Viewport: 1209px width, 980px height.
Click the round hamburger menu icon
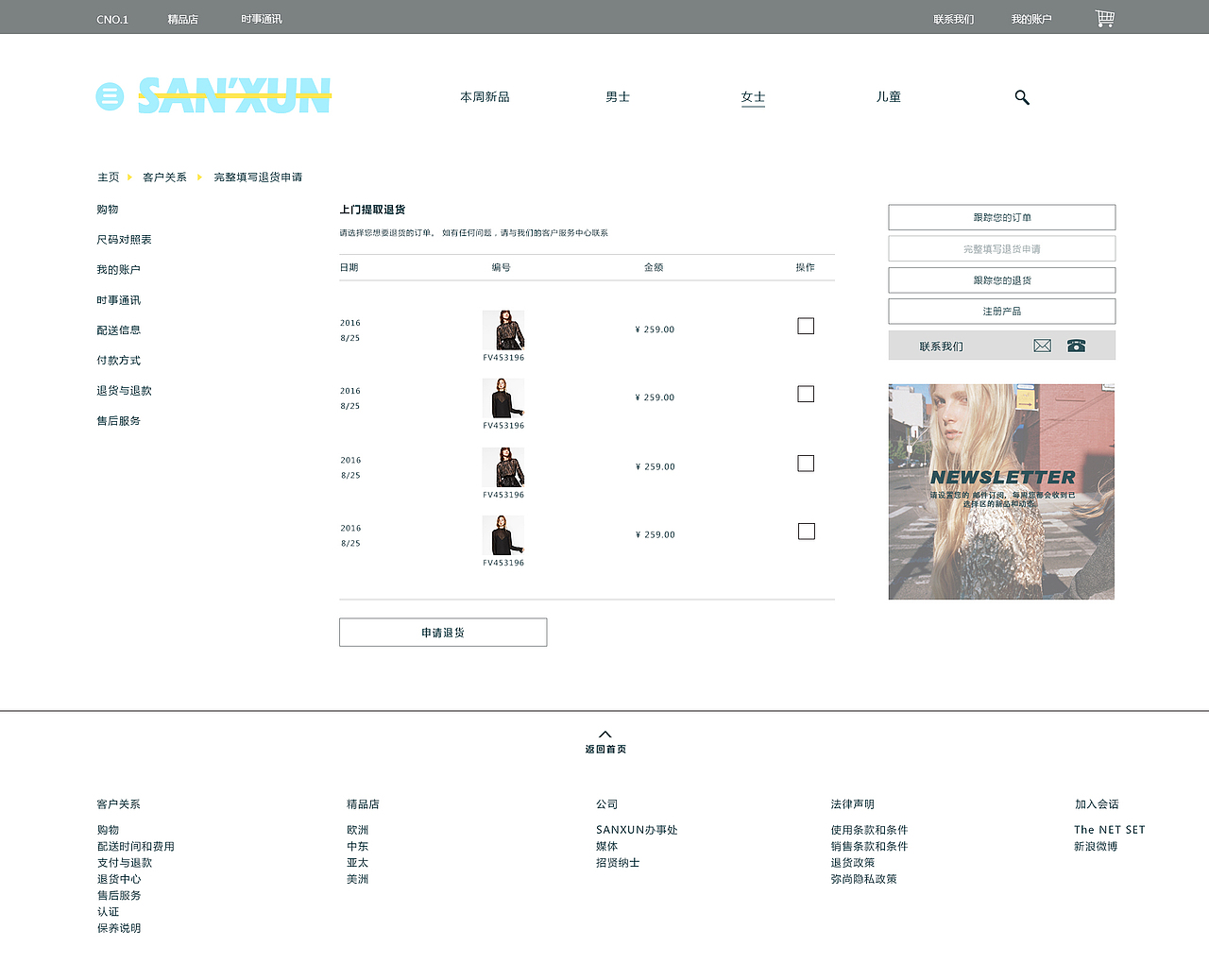(110, 96)
